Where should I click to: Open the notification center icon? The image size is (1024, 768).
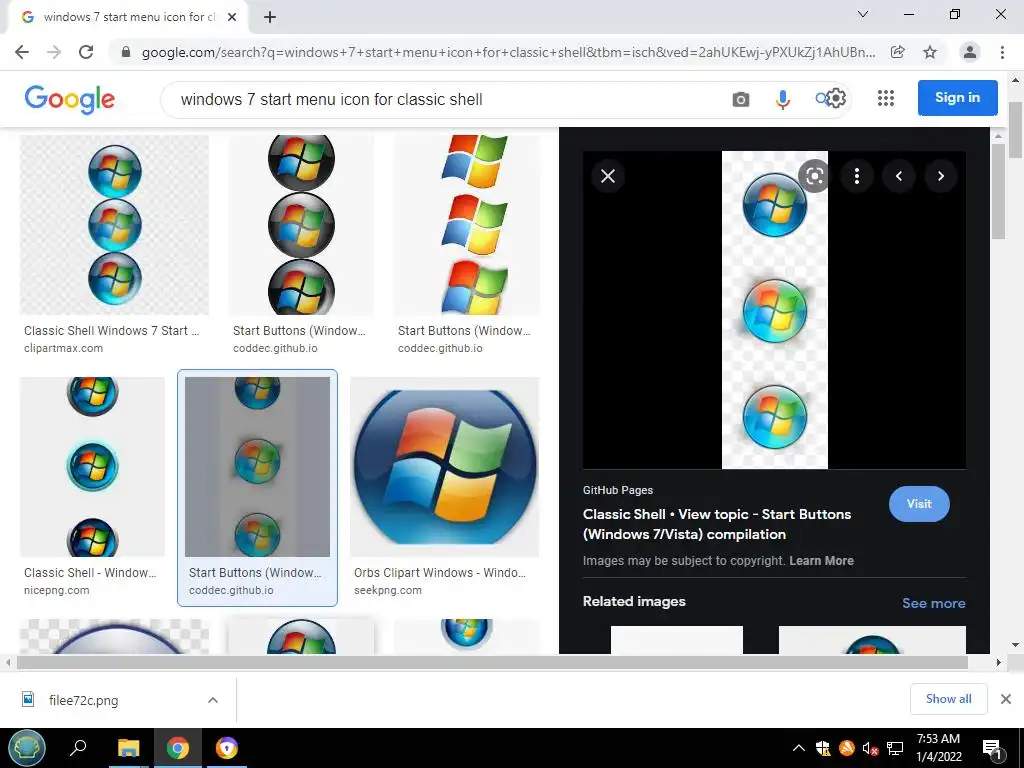pyautogui.click(x=992, y=749)
